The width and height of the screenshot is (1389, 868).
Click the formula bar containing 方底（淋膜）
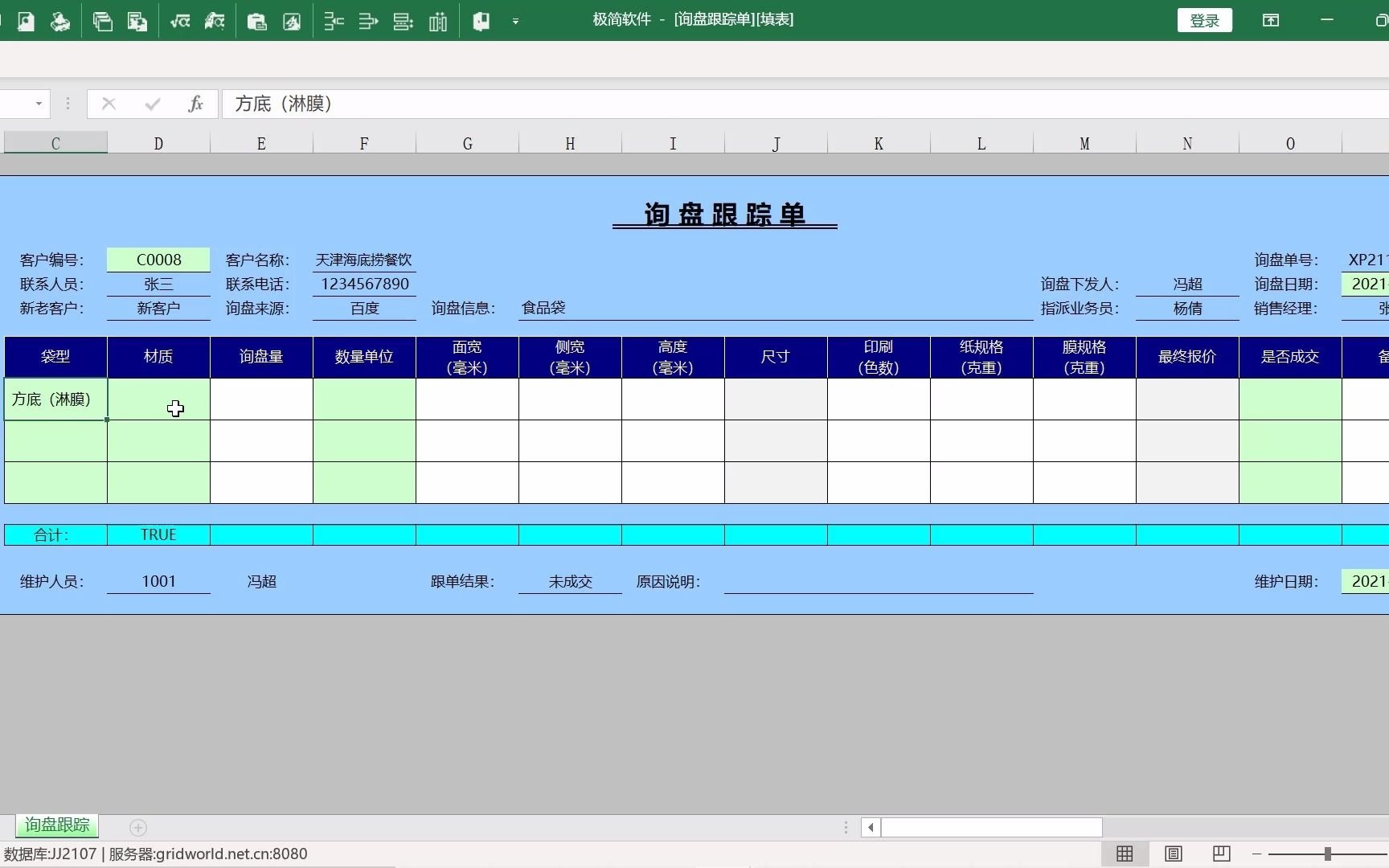tap(804, 104)
